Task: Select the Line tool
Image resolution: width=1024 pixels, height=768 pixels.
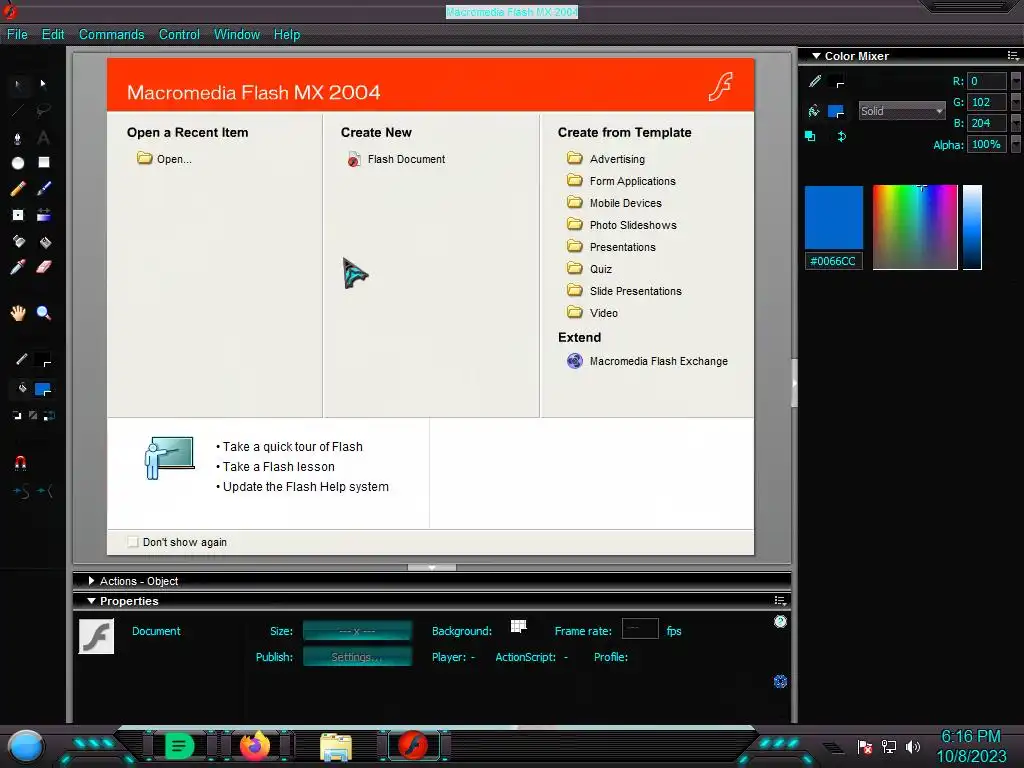Action: [18, 110]
